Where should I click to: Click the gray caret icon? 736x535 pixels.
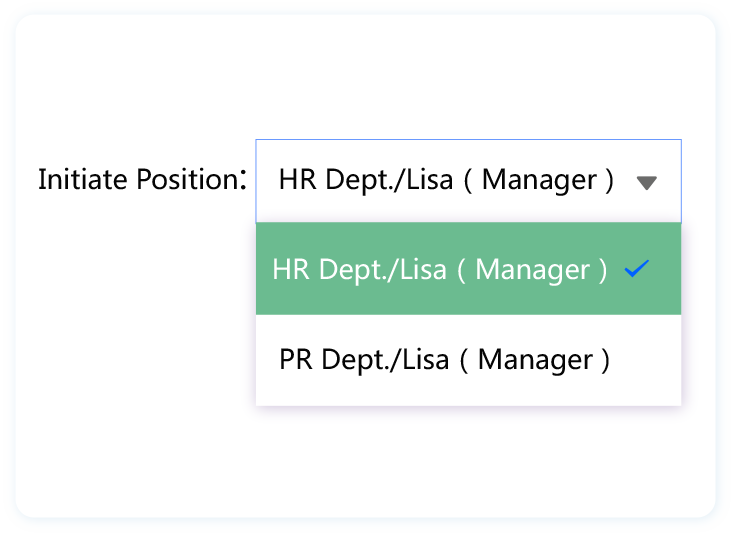pyautogui.click(x=647, y=182)
